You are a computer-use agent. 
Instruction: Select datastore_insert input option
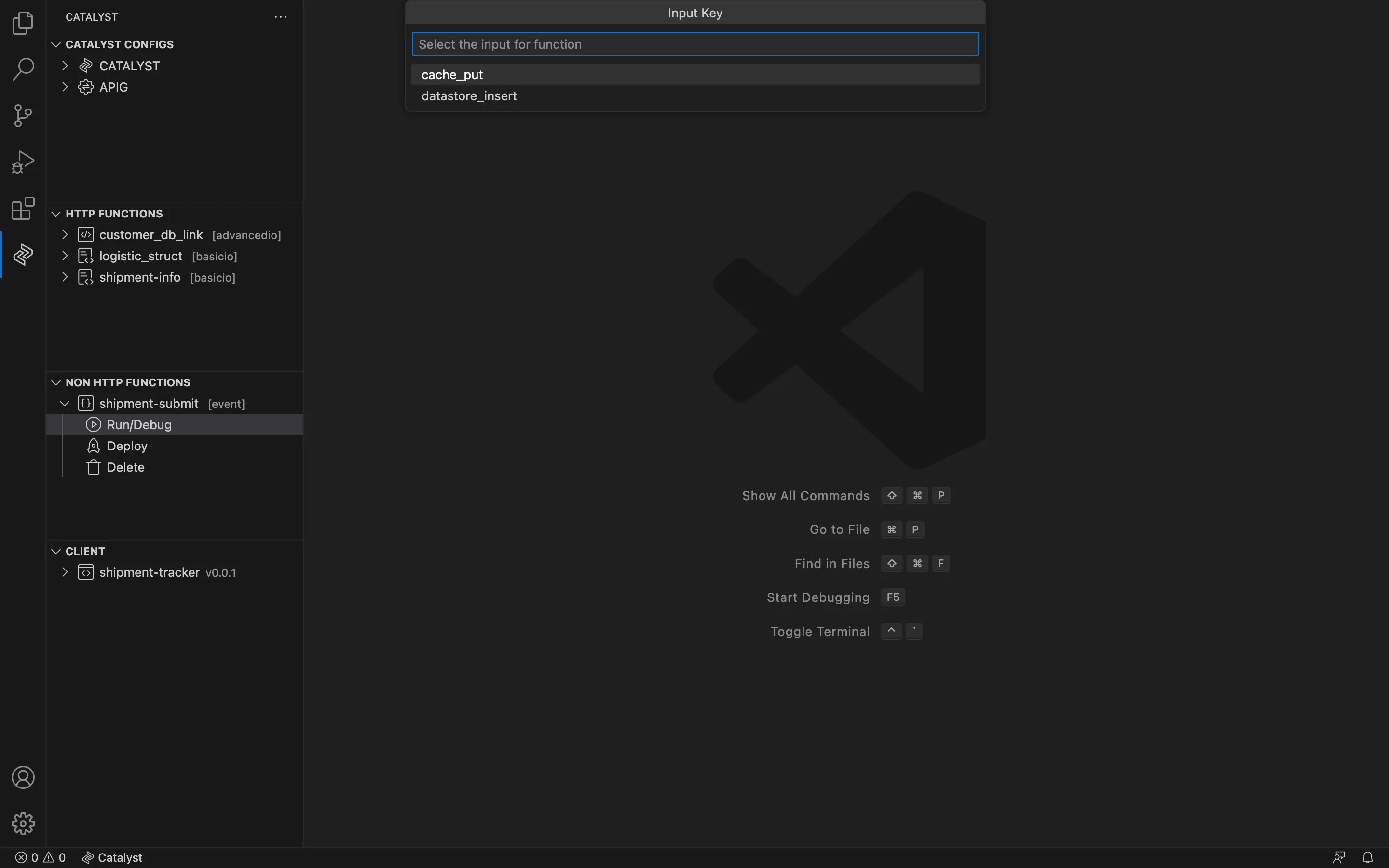[695, 96]
